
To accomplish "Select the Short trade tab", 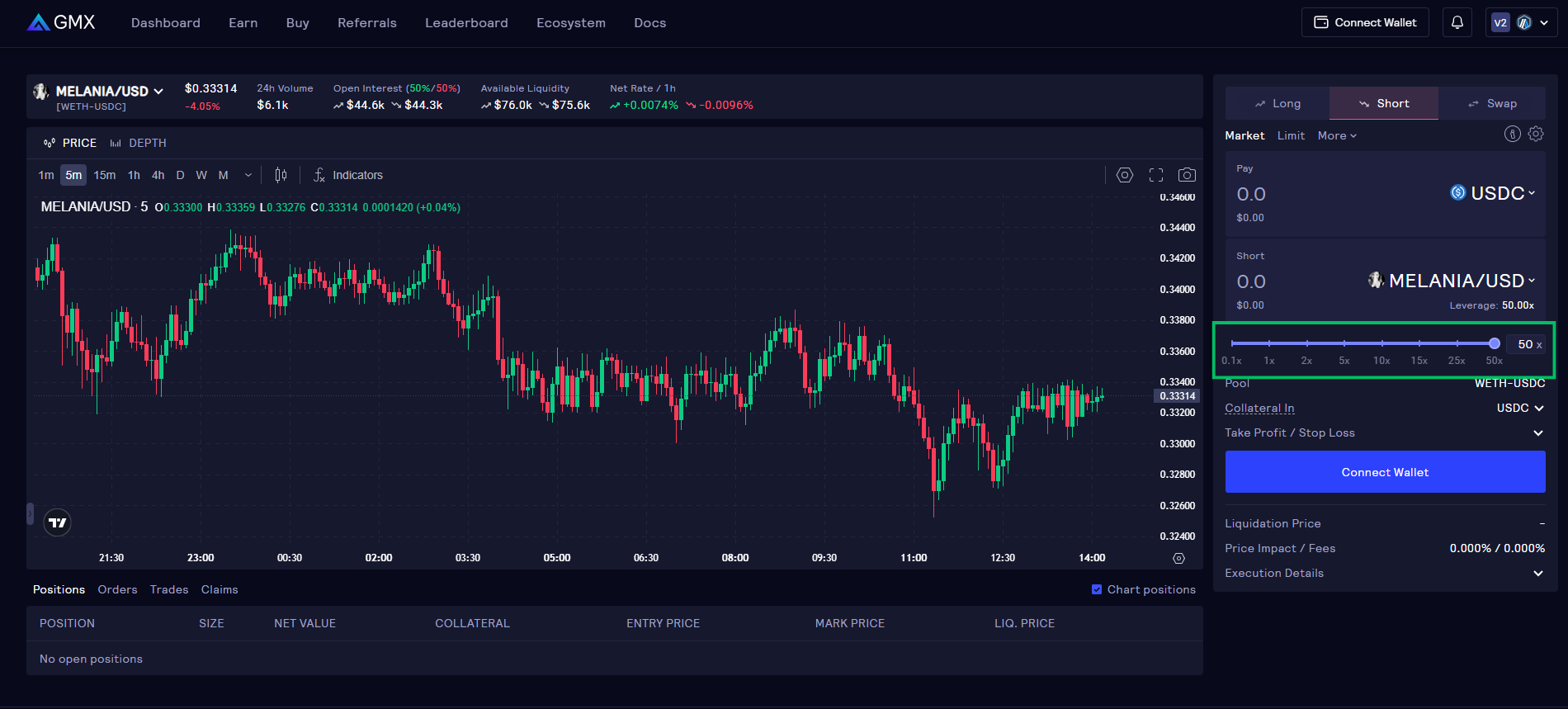I will [1384, 103].
